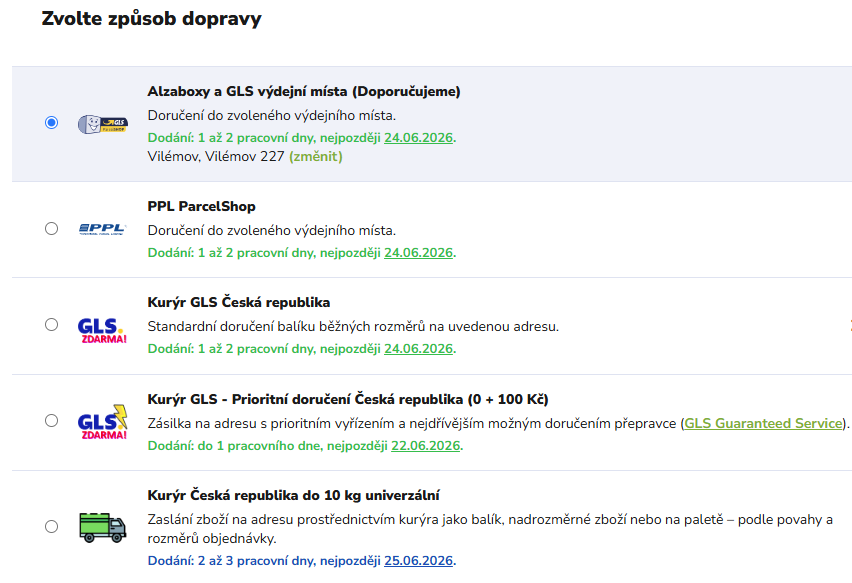Select the Alzaboxy a GLS výdejní místa radio button

[x=52, y=122]
